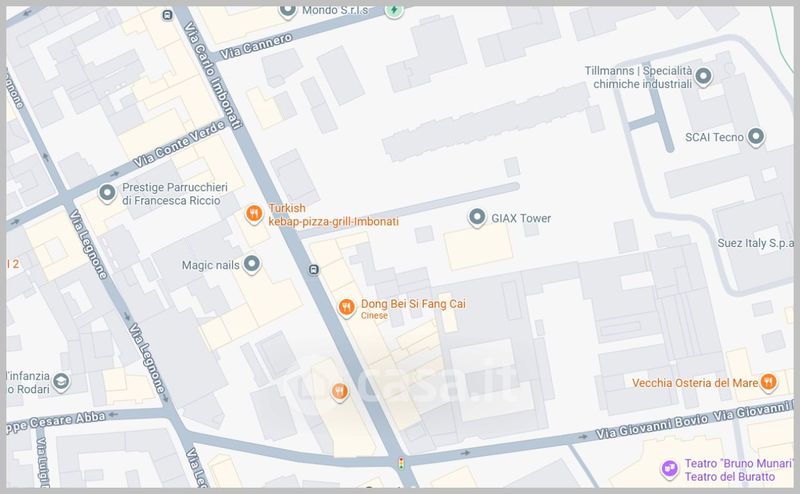The height and width of the screenshot is (494, 800).
Task: Click the bus stop icon near Via Cannero
Action: (167, 15)
